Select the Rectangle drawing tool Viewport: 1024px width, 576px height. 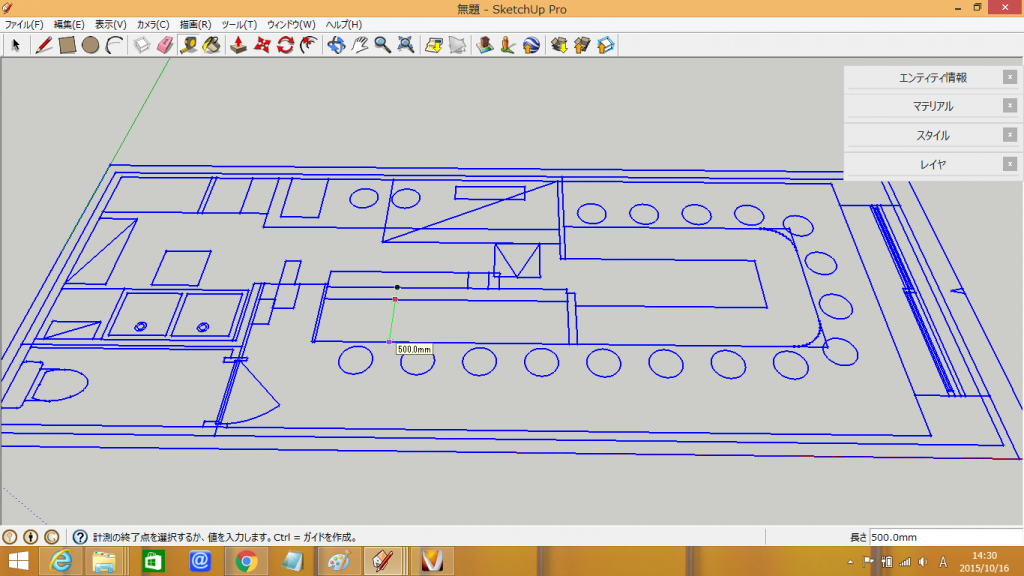[x=67, y=45]
